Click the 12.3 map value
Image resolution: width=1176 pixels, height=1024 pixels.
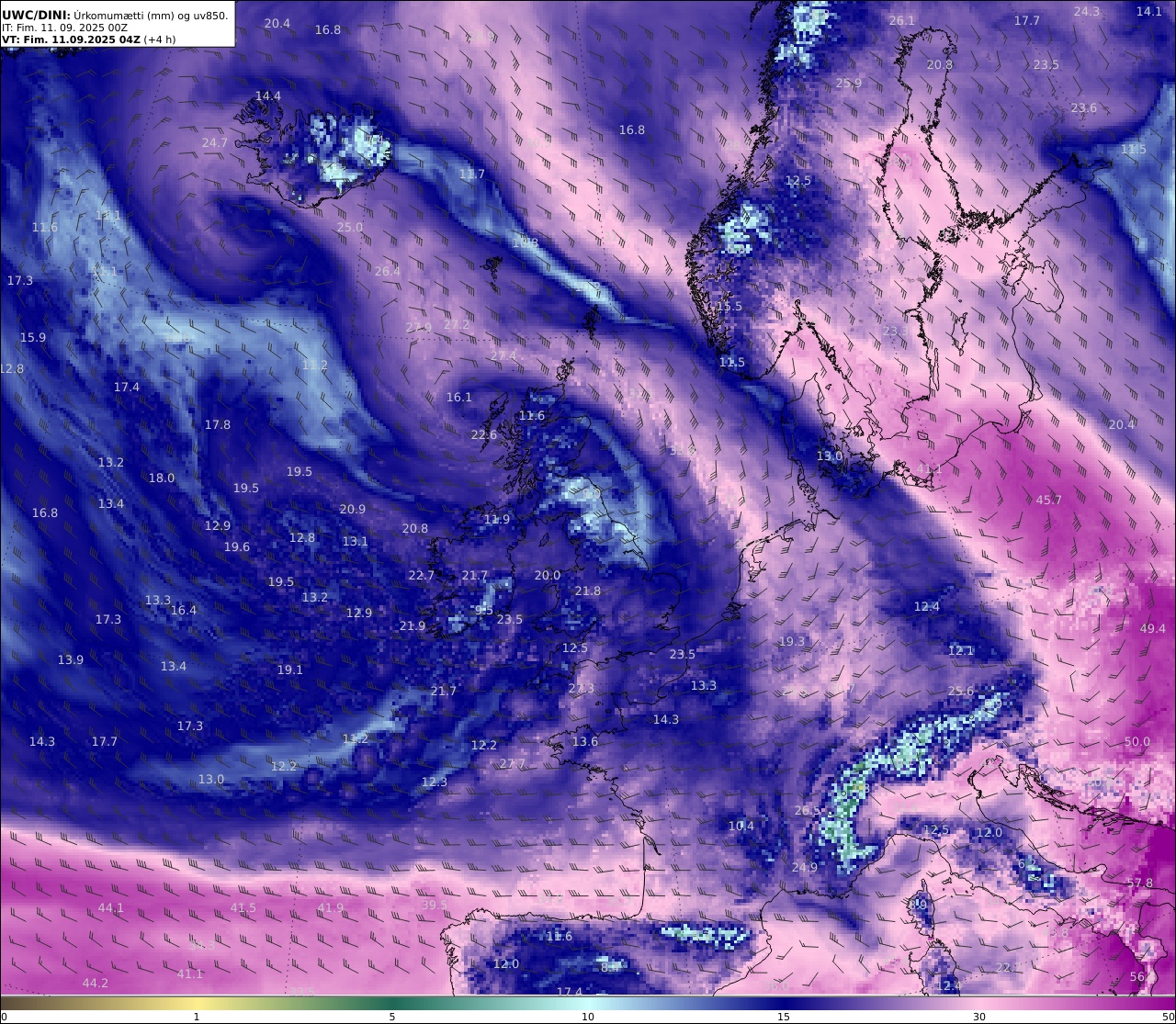pyautogui.click(x=435, y=782)
